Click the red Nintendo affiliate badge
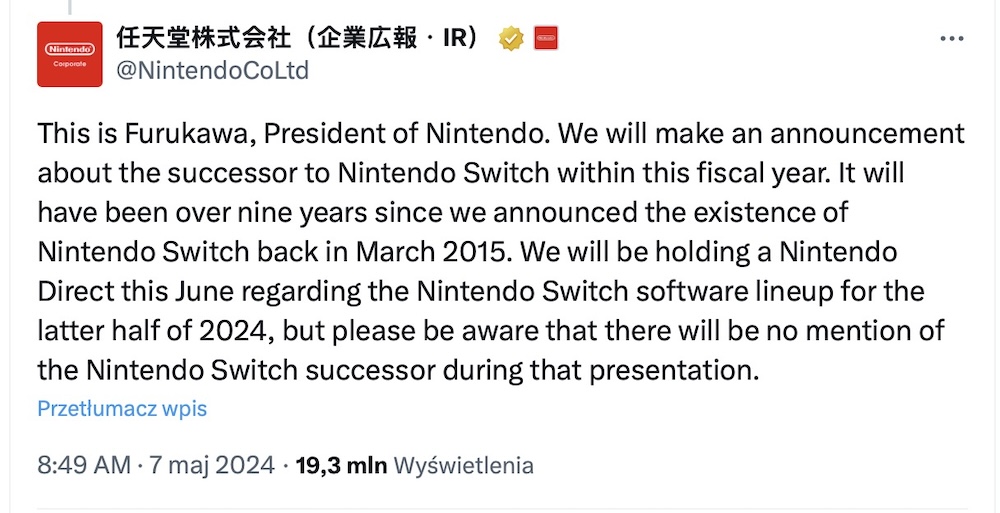This screenshot has width=1000, height=513. (x=545, y=38)
